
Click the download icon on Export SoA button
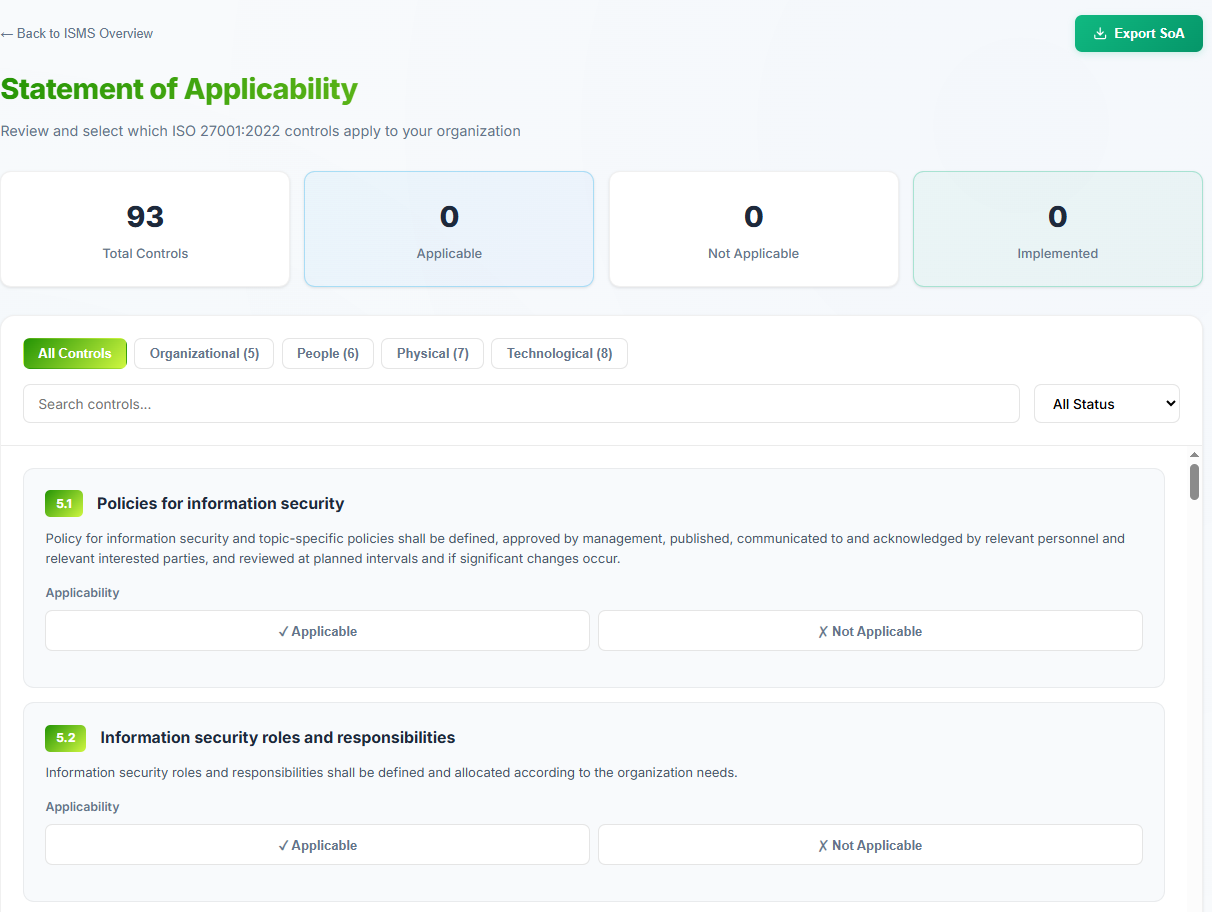coord(1101,33)
